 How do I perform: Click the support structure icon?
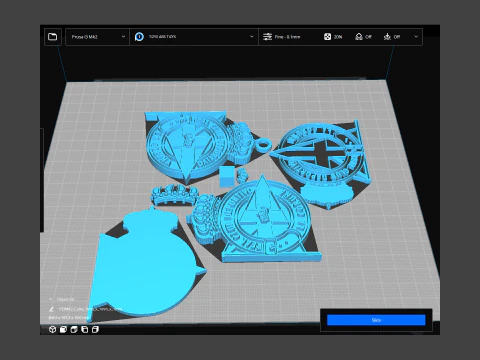[x=359, y=37]
